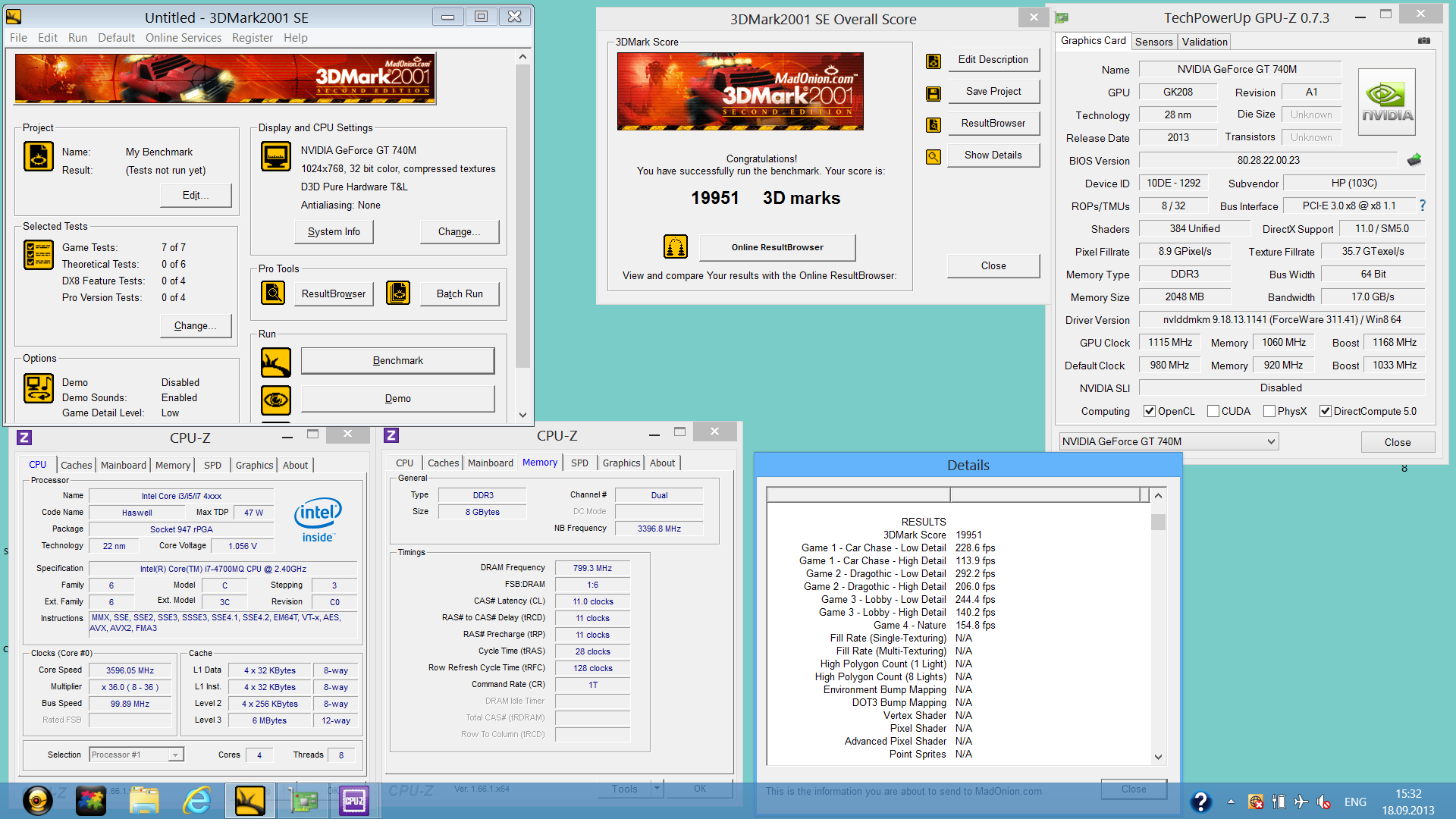Open the Processor #1 selection dropdown
Viewport: 1456px width, 819px height.
coord(136,755)
